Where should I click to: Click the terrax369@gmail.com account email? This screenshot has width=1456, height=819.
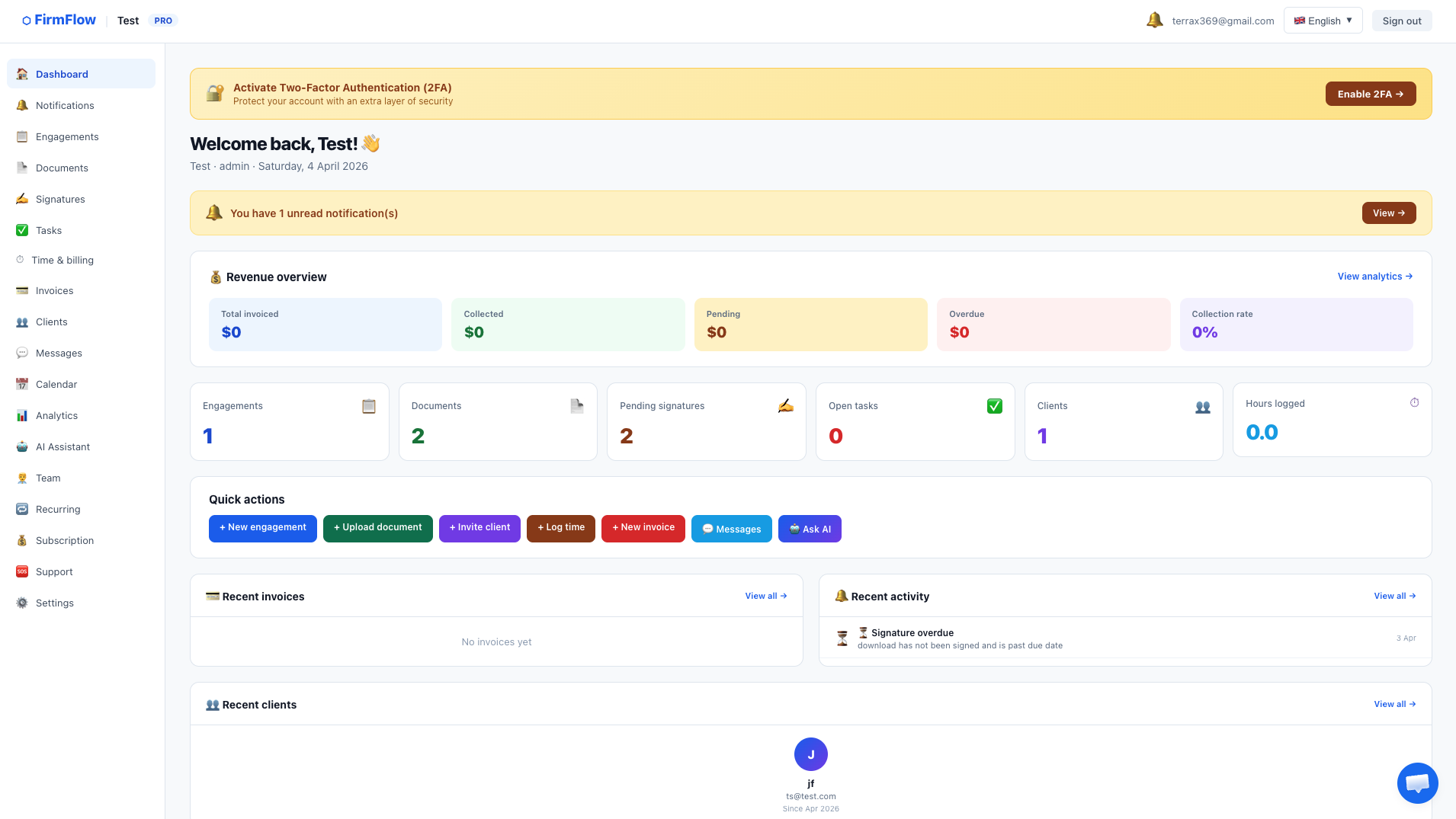coord(1223,21)
